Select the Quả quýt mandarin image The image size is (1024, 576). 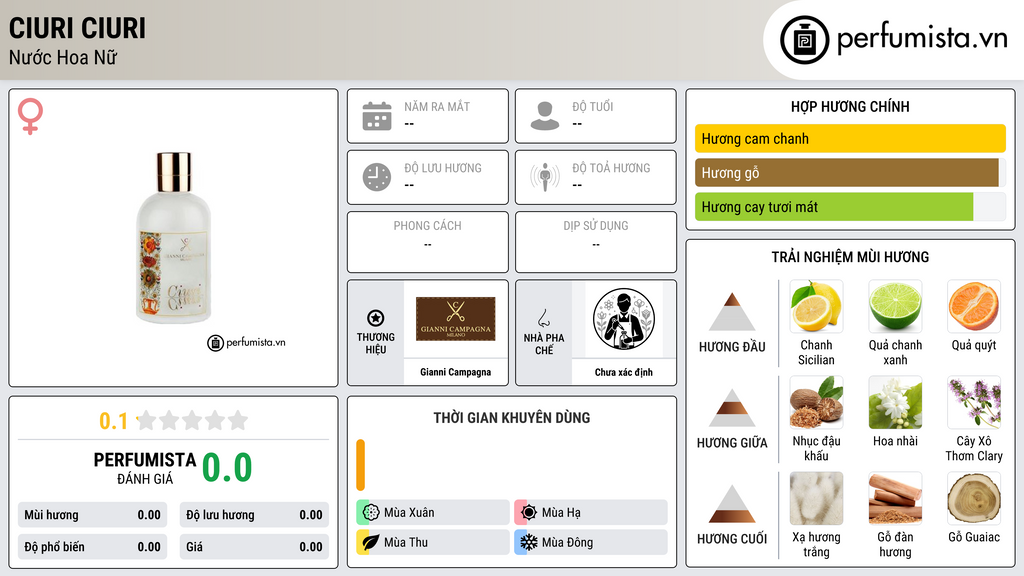point(974,306)
